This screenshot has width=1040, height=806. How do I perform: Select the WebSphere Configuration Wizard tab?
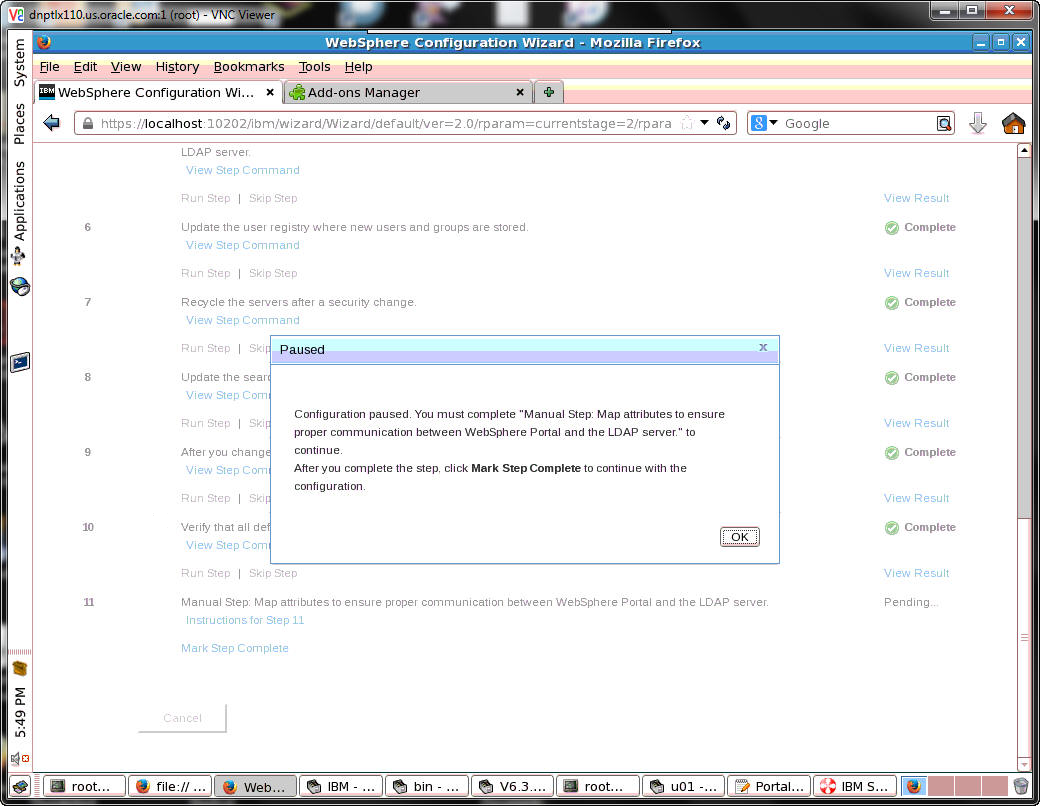(156, 92)
